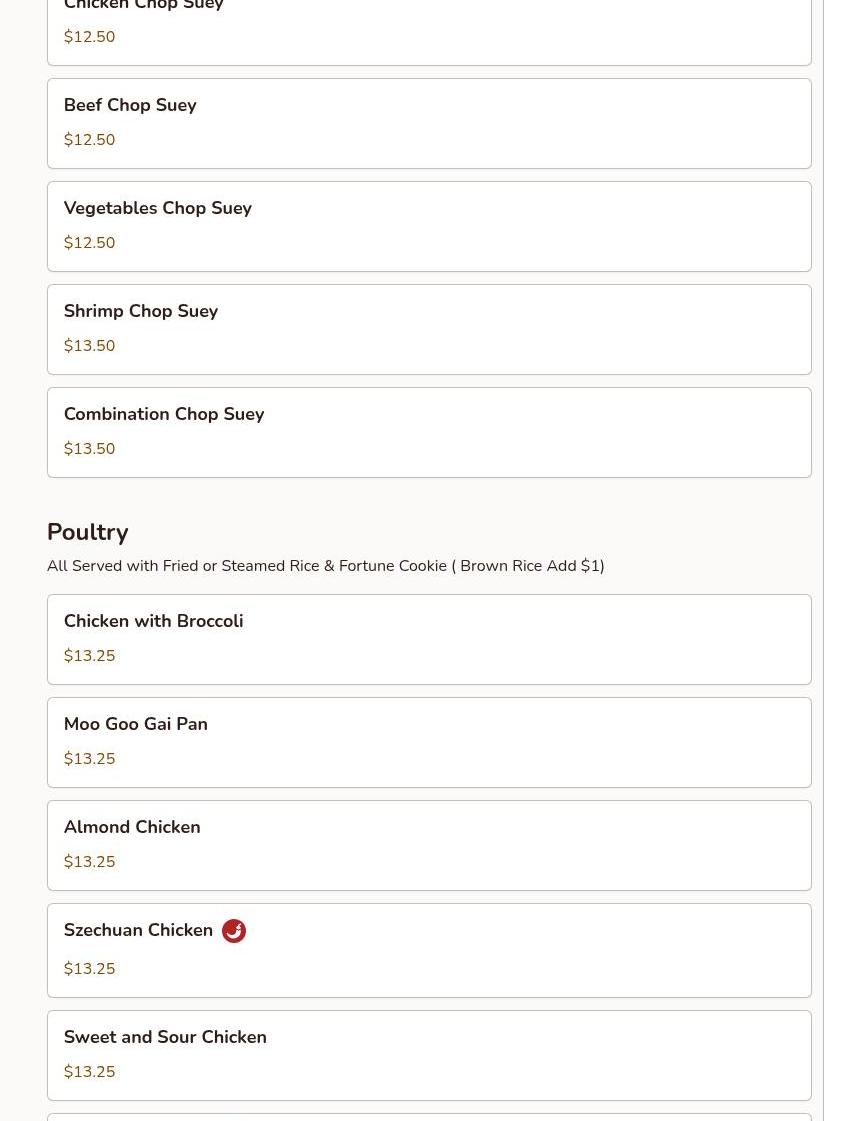The width and height of the screenshot is (844, 1121).
Task: Select the Vegetables Chop Suey card
Action: click(x=429, y=227)
